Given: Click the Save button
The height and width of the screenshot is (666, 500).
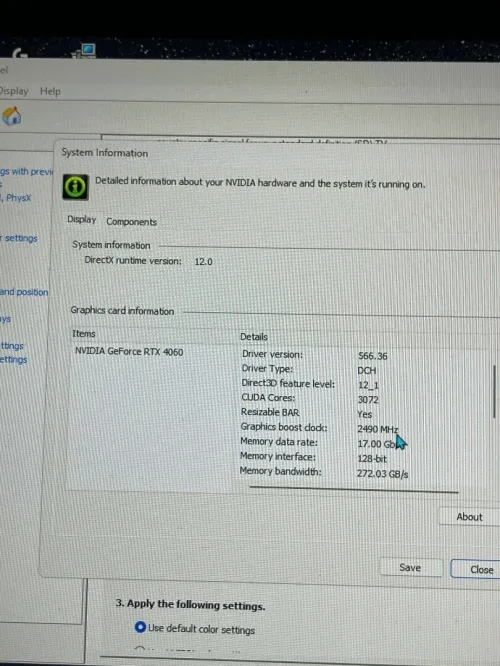Looking at the screenshot, I should pos(410,567).
